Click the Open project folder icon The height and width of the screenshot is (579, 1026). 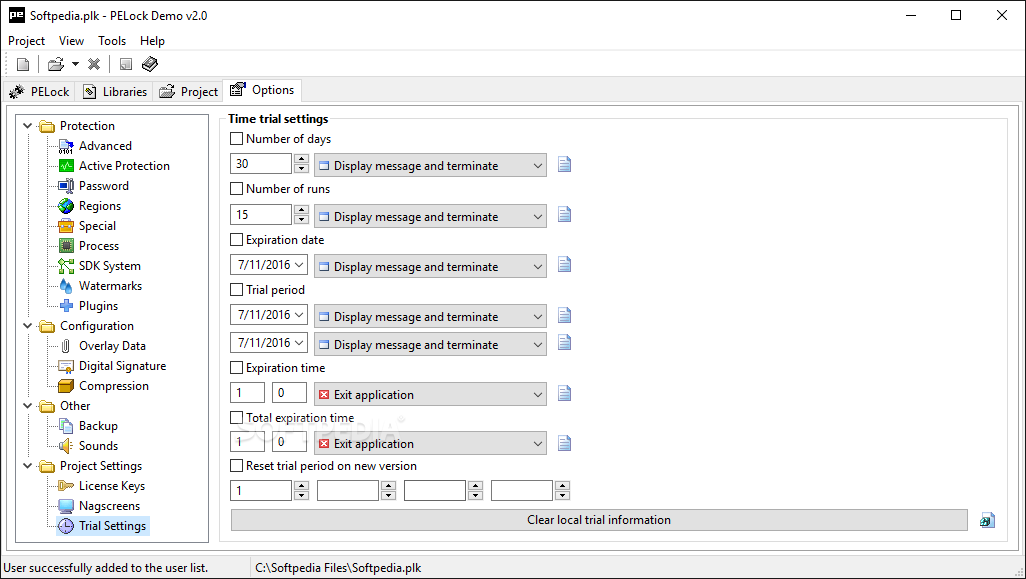coord(56,64)
